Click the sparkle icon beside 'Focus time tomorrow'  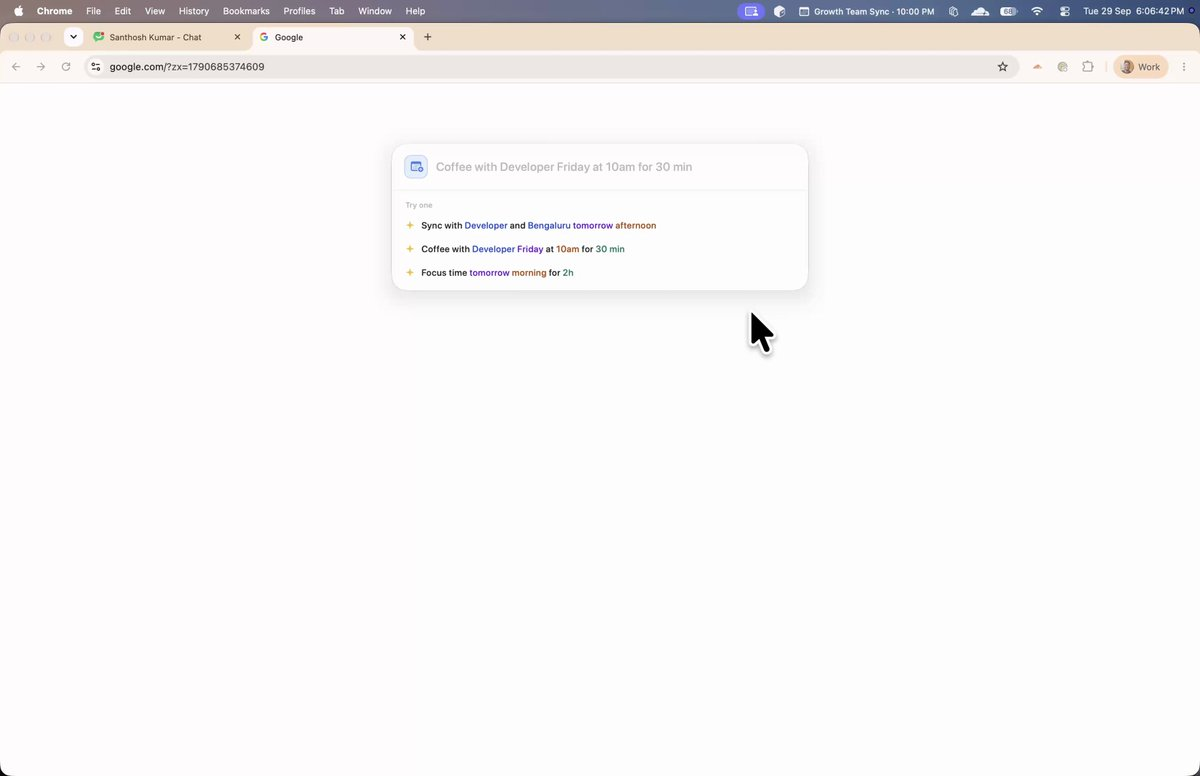point(410,273)
